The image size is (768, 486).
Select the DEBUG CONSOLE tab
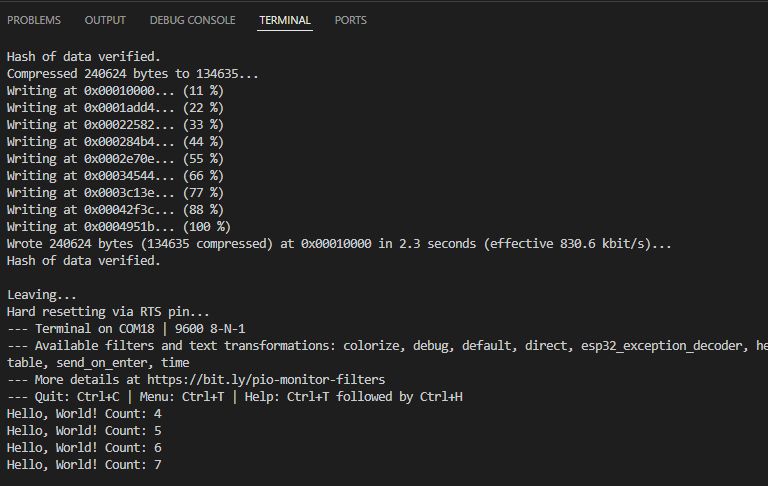(x=192, y=20)
